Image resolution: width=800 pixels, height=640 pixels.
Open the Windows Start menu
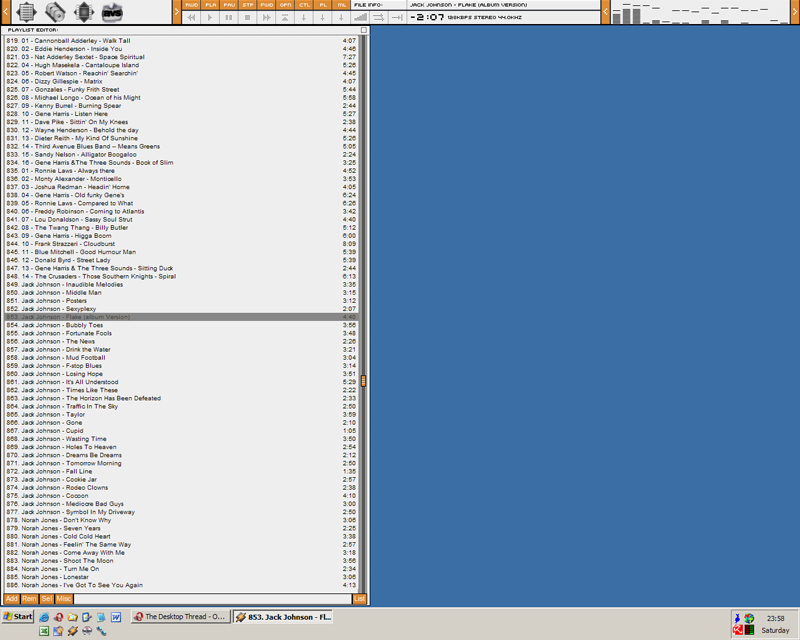click(x=18, y=617)
